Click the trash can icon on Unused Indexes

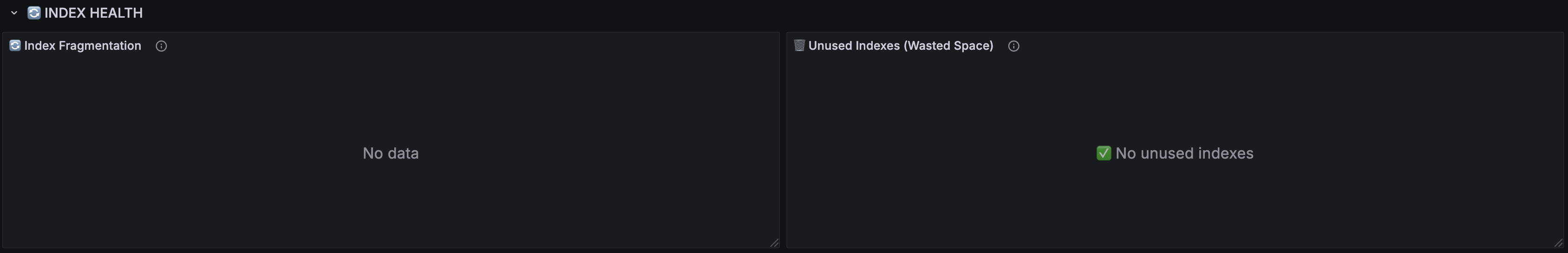799,45
